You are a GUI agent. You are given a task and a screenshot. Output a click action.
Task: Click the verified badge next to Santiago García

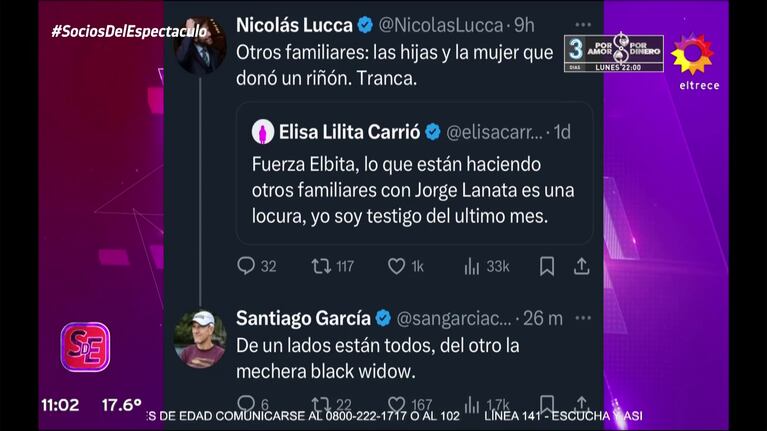[x=383, y=318]
